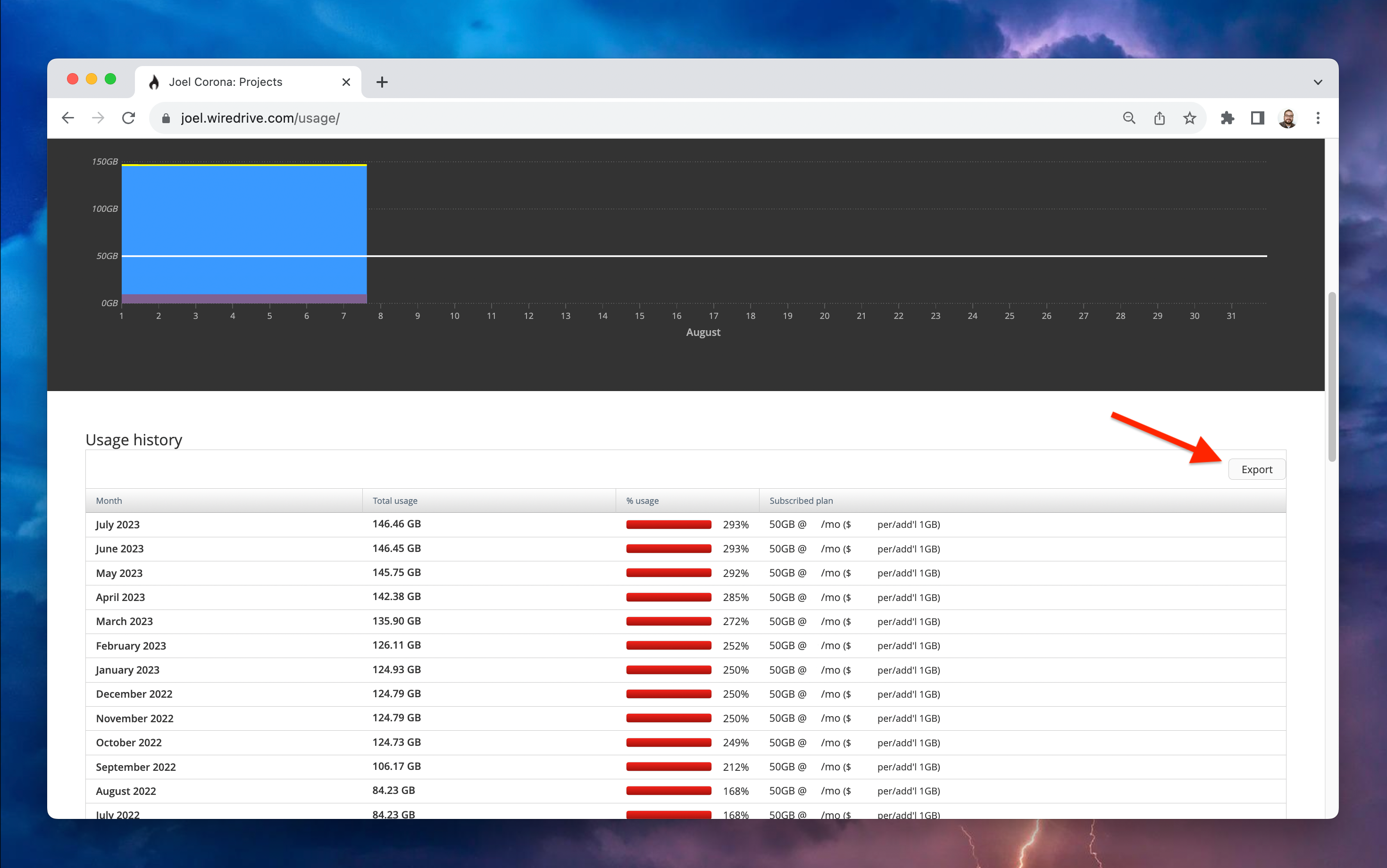The image size is (1387, 868).
Task: Open the three-dot Chrome menu
Action: [x=1318, y=117]
